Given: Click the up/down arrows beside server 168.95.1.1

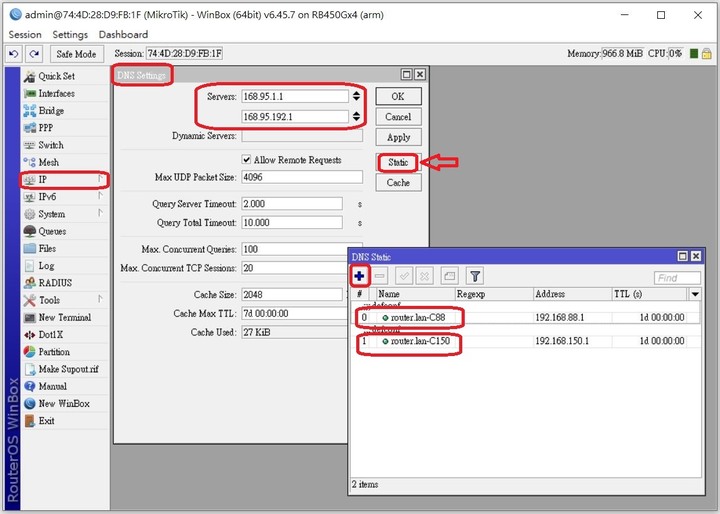Looking at the screenshot, I should [356, 96].
